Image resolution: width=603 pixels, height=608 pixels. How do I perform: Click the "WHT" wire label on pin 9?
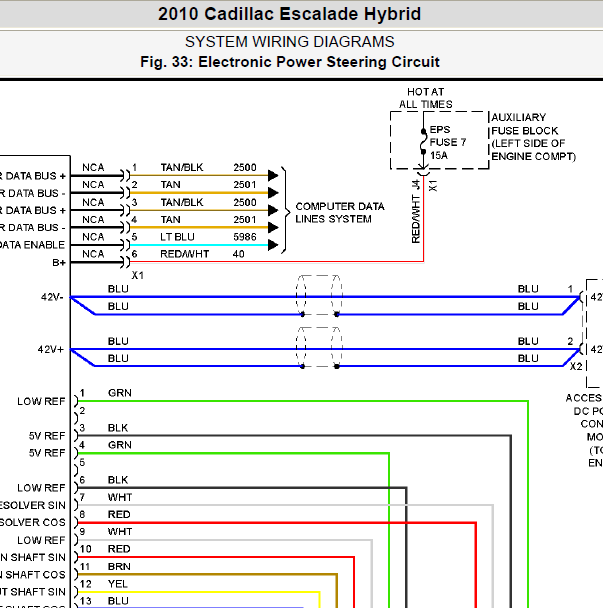coord(120,532)
